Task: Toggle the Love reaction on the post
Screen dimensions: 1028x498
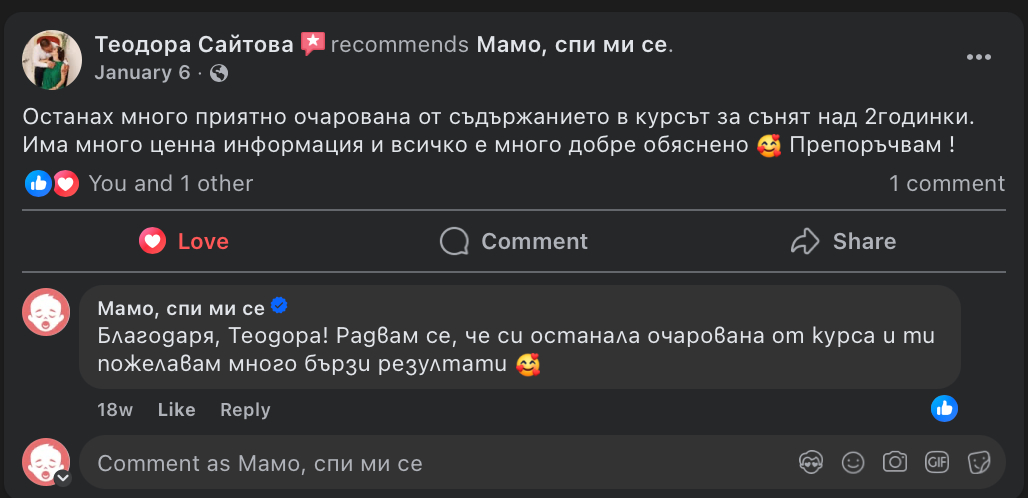Action: 184,241
